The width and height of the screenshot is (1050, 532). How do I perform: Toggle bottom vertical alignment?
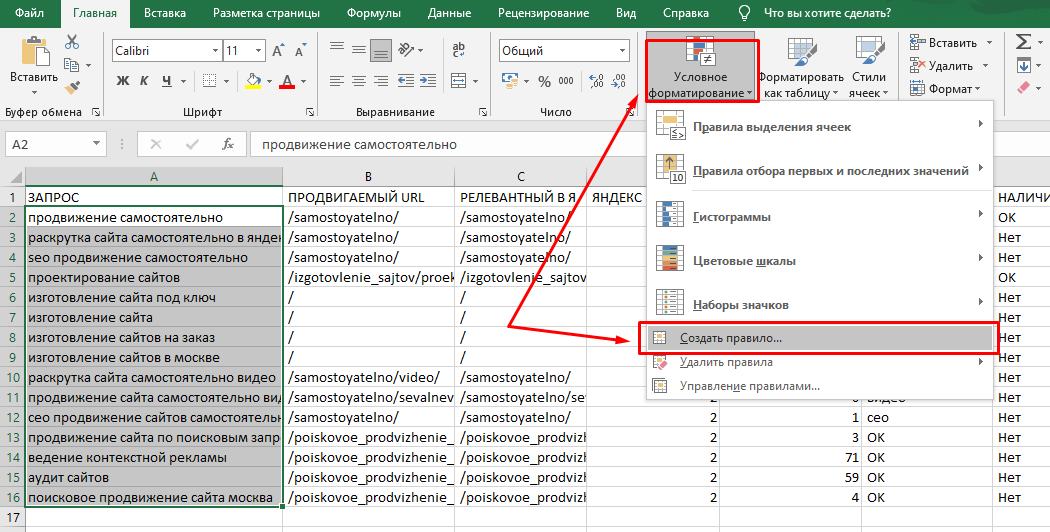coord(381,50)
